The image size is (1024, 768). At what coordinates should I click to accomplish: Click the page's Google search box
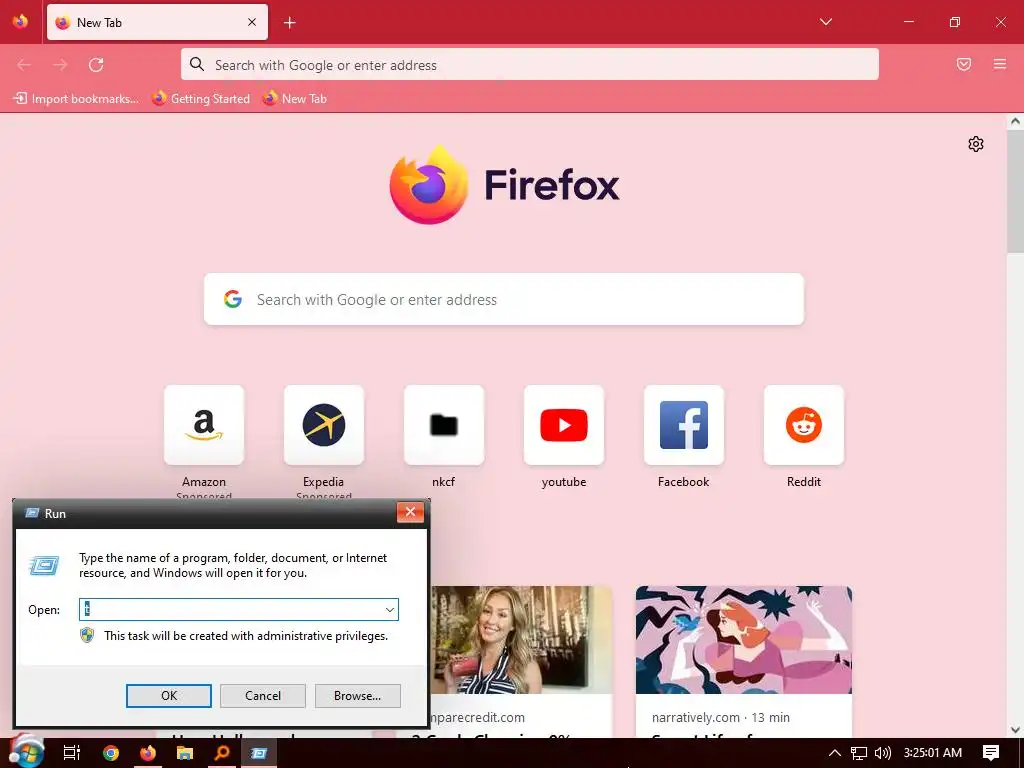coord(504,299)
